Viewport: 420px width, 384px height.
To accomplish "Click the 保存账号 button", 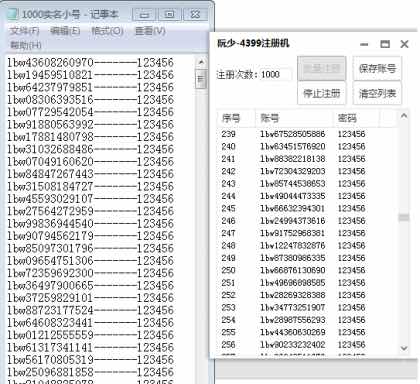I will click(377, 69).
